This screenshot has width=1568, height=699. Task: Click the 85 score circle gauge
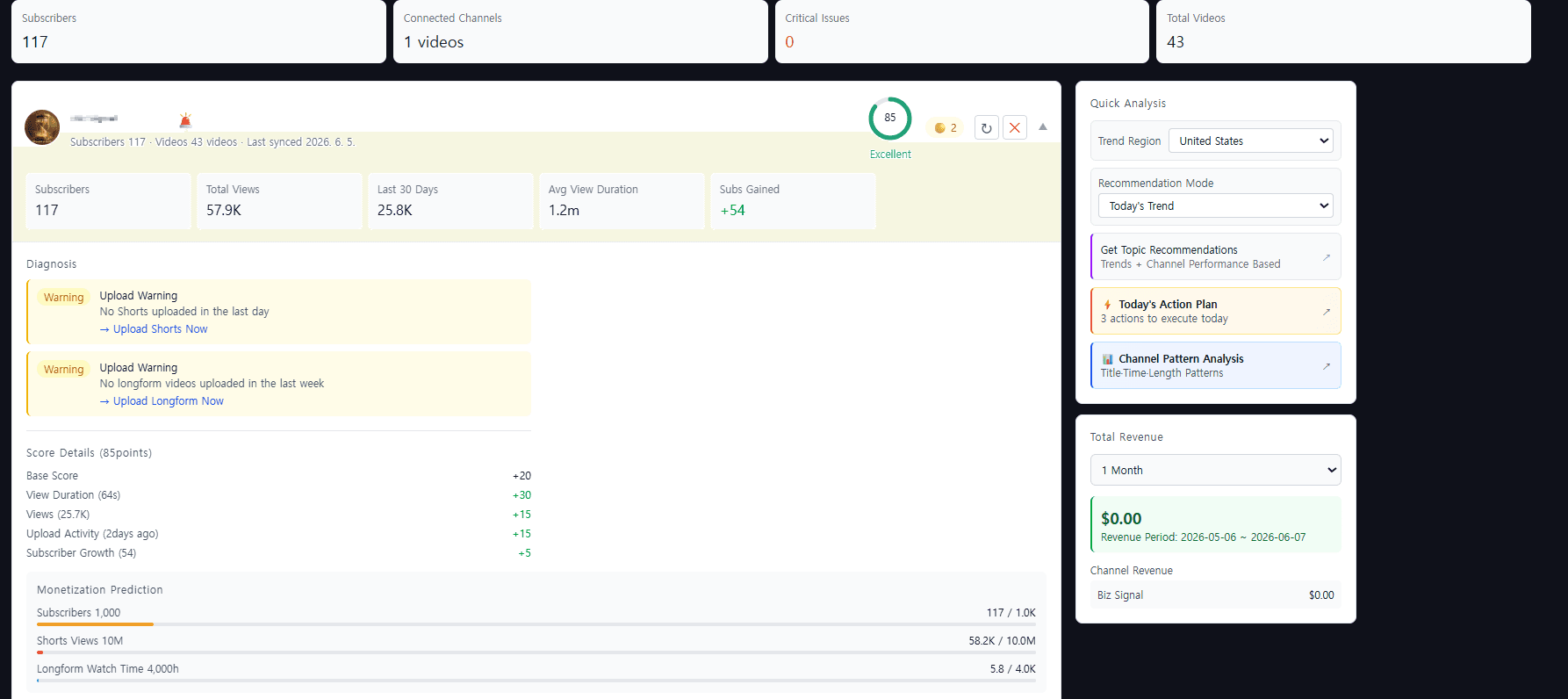[x=890, y=119]
